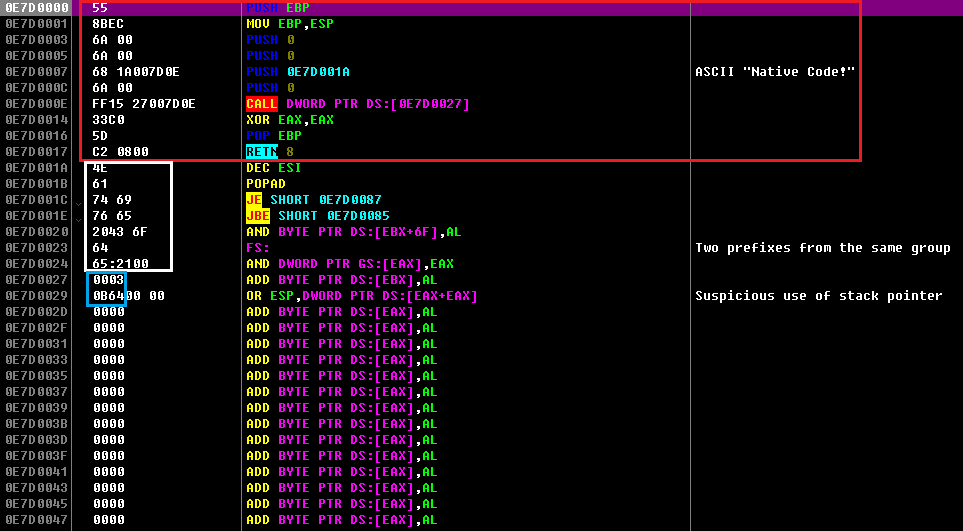963x531 pixels.
Task: Click the DEC ESI instruction
Action: [x=274, y=168]
